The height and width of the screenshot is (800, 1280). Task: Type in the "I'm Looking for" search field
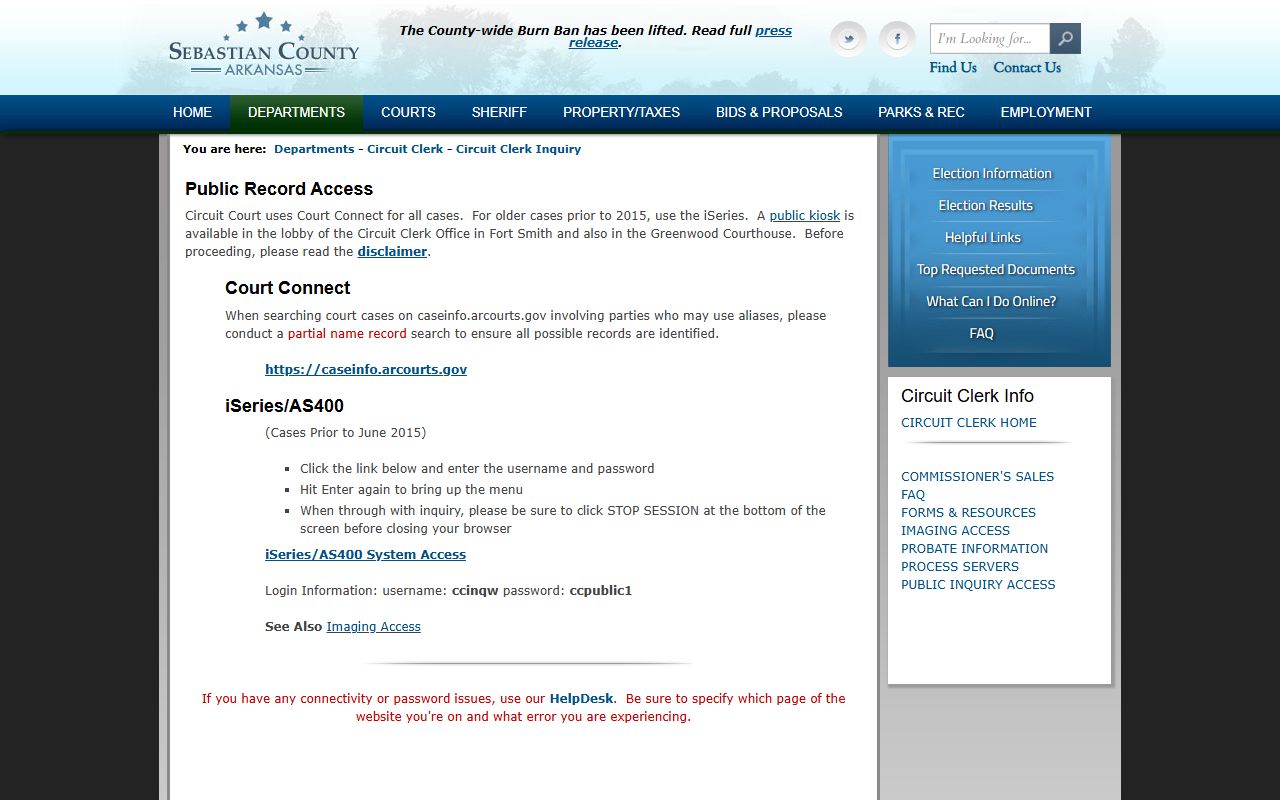pos(989,39)
